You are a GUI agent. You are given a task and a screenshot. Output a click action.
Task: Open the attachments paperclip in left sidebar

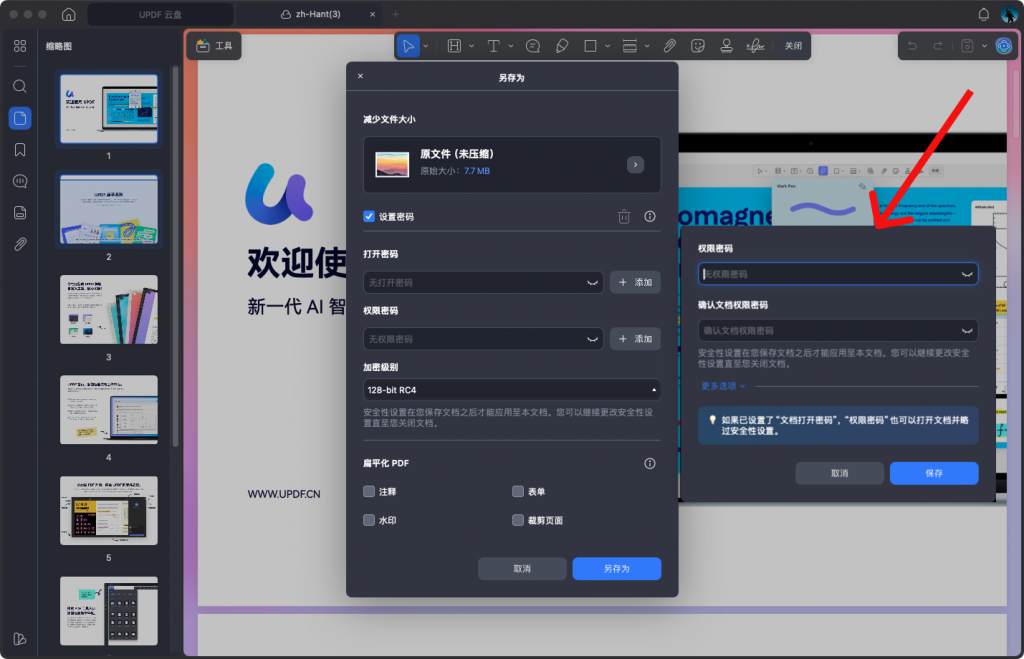(20, 244)
